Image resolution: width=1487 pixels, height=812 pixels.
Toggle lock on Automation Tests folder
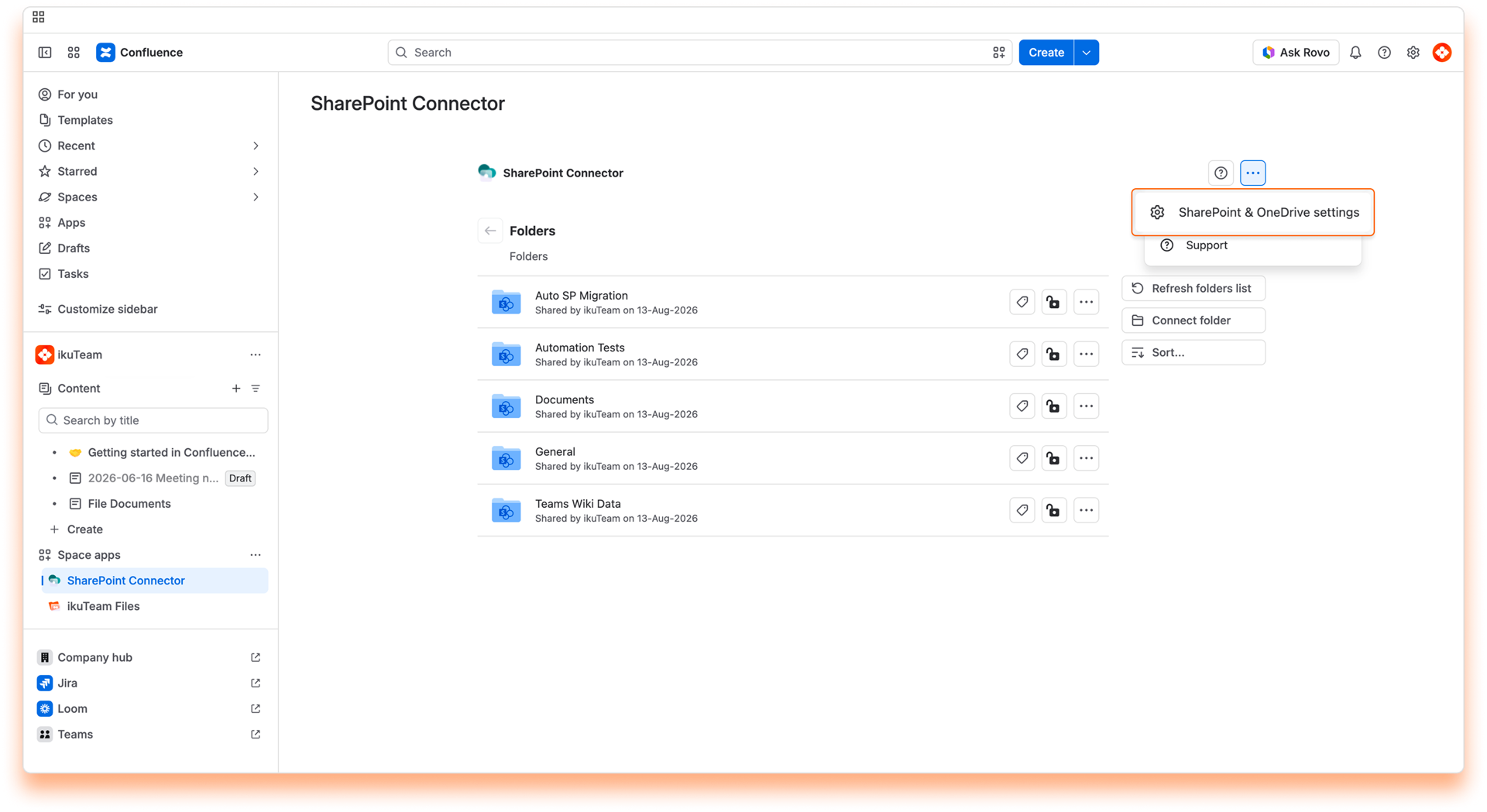click(x=1054, y=355)
